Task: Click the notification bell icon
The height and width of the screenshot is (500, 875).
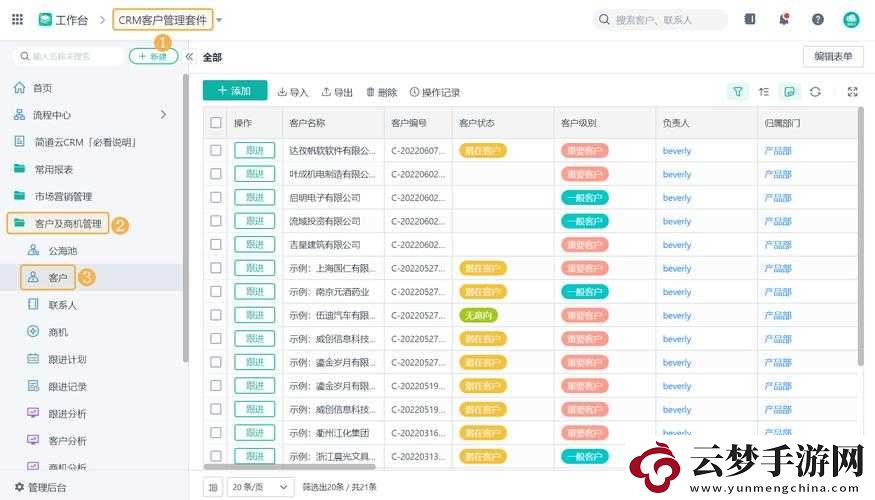Action: (784, 19)
